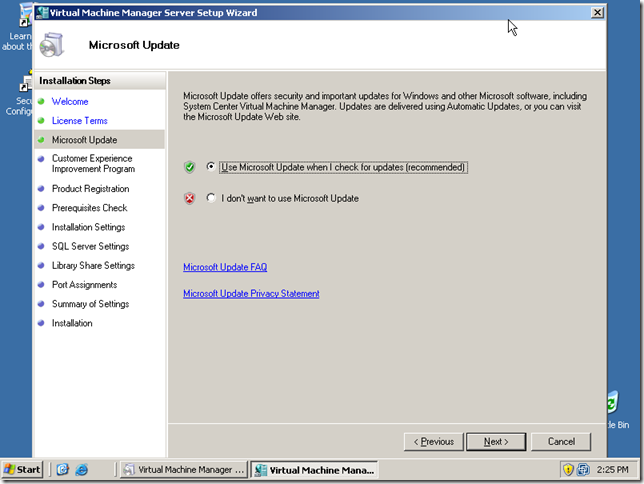
Task: Click Library Share Settings step
Action: (x=93, y=266)
